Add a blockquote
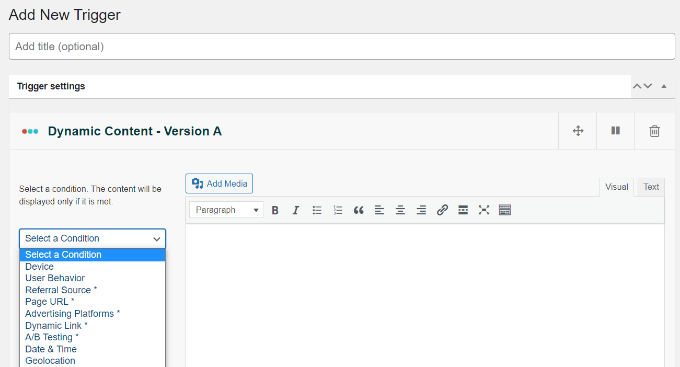The height and width of the screenshot is (367, 680). click(359, 210)
